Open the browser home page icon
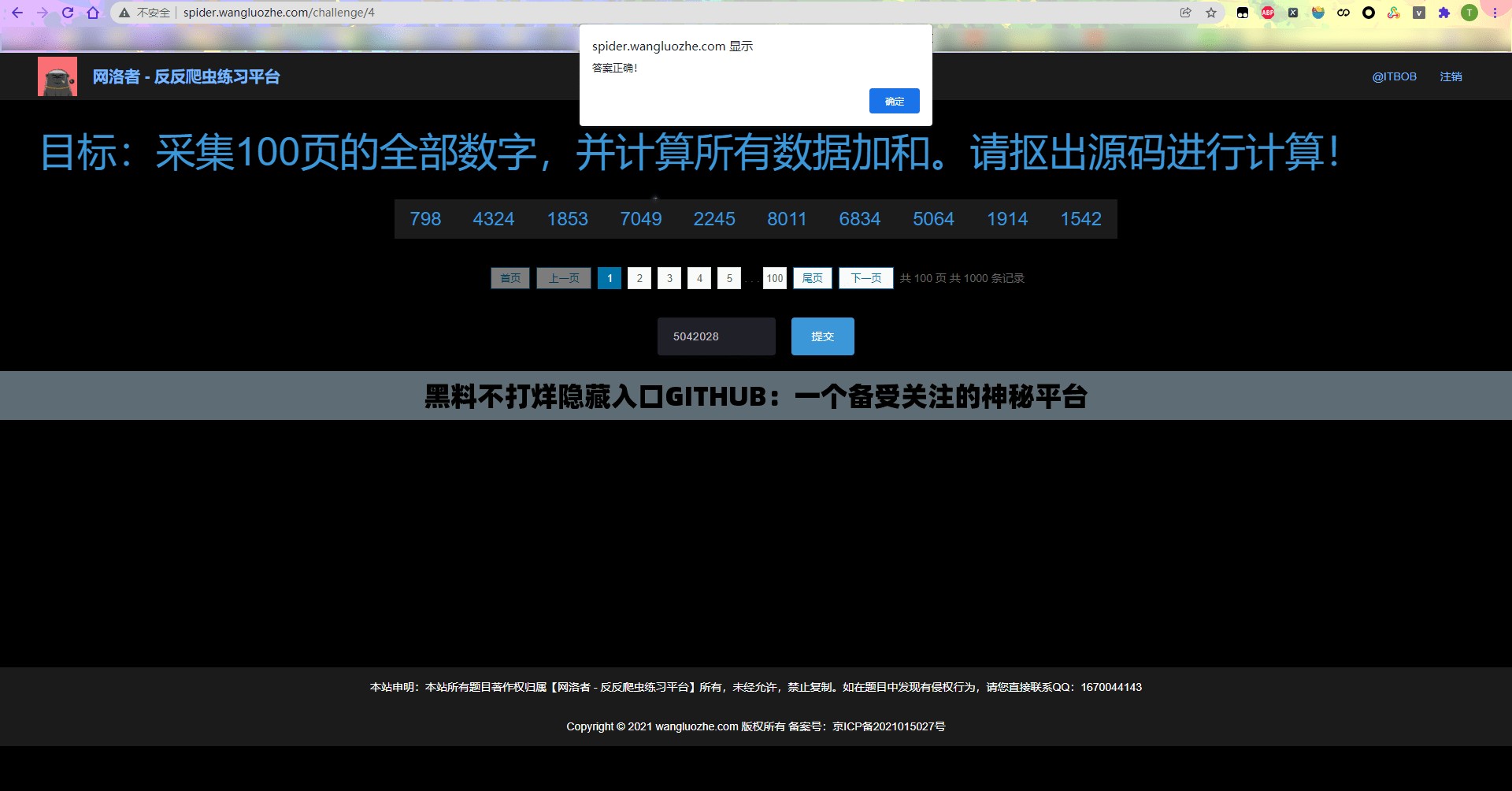This screenshot has width=1512, height=791. click(93, 13)
